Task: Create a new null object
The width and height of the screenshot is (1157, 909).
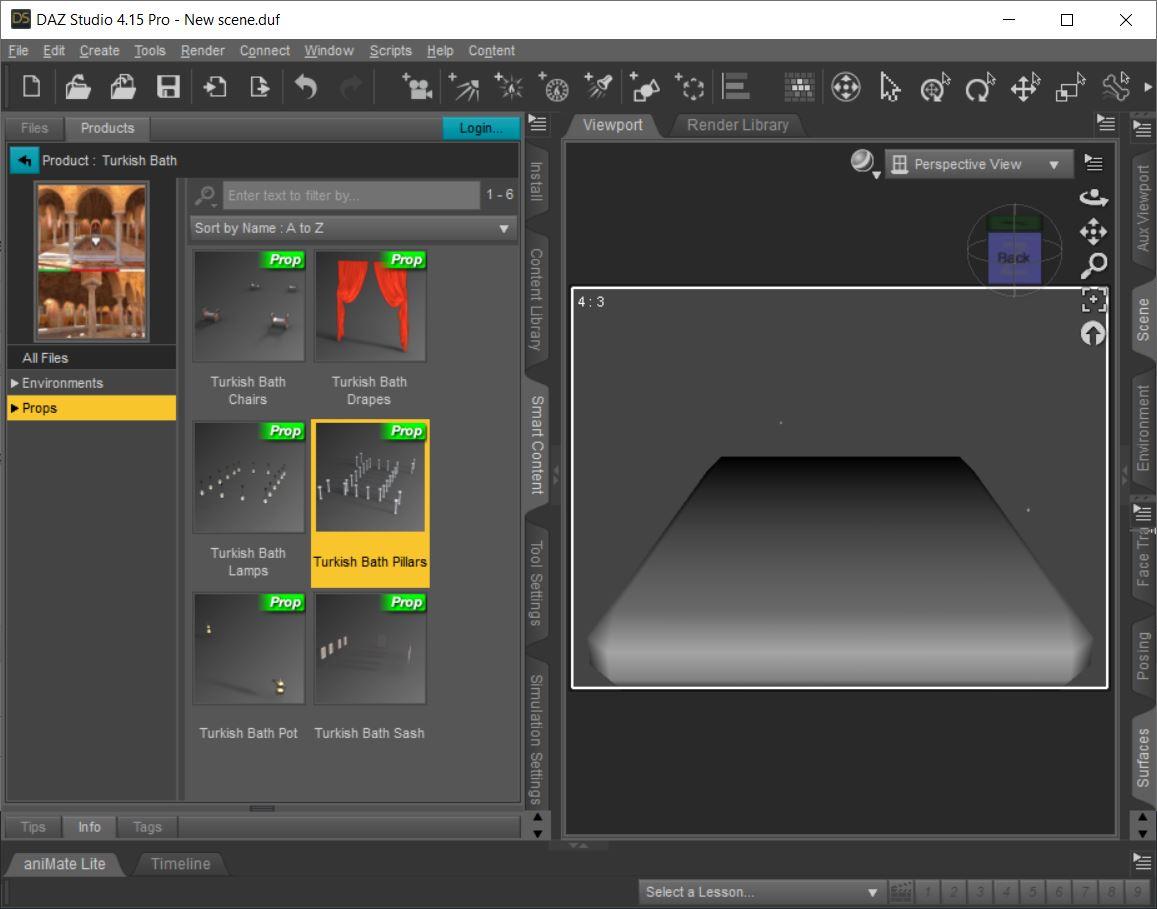Action: [690, 87]
